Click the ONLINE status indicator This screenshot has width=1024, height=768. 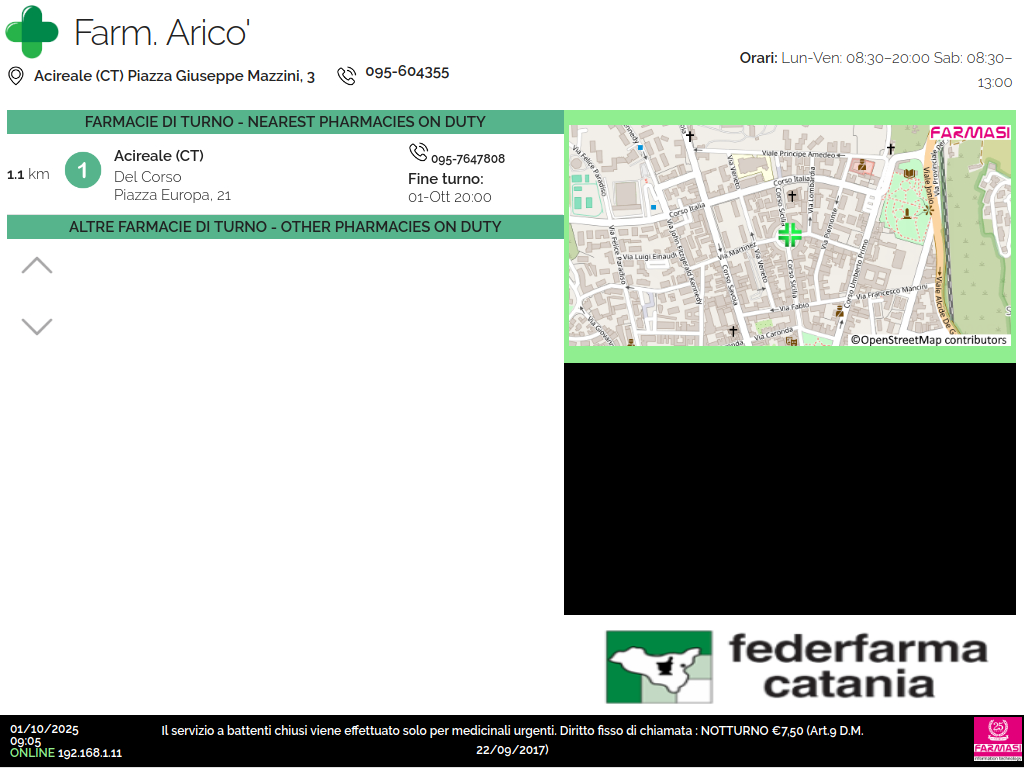[x=32, y=753]
